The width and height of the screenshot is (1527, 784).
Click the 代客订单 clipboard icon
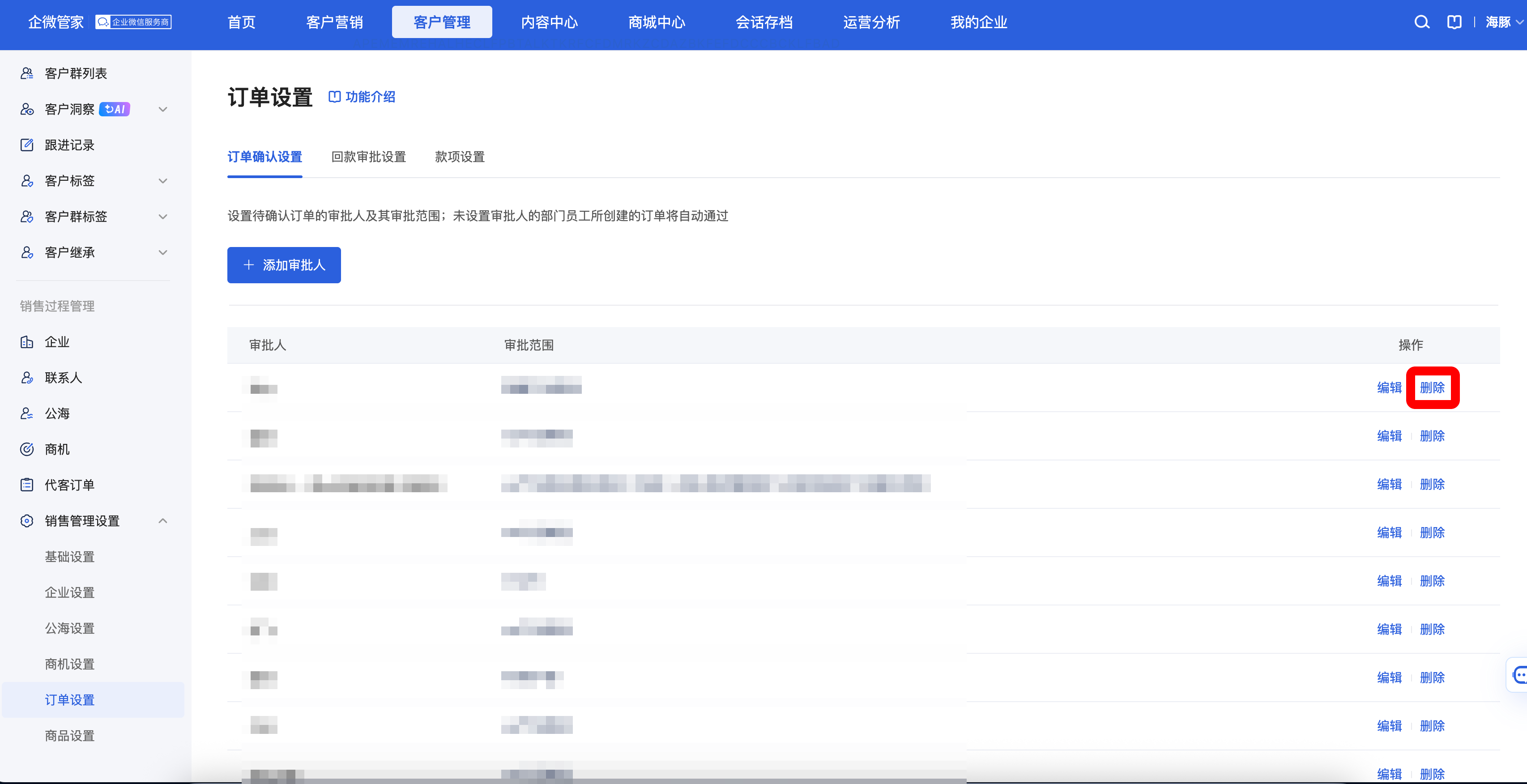(27, 485)
